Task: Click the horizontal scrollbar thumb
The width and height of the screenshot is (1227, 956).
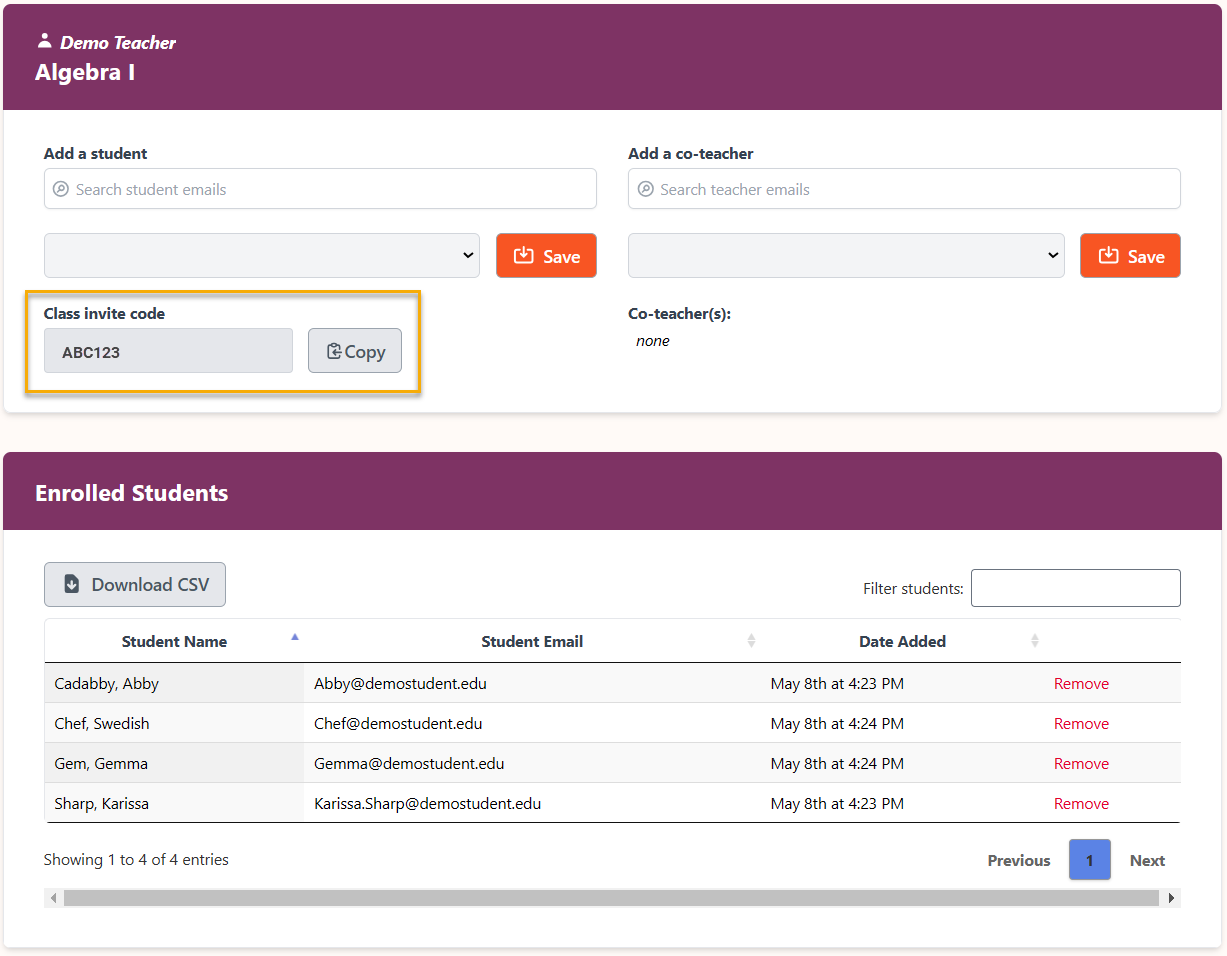Action: 612,898
